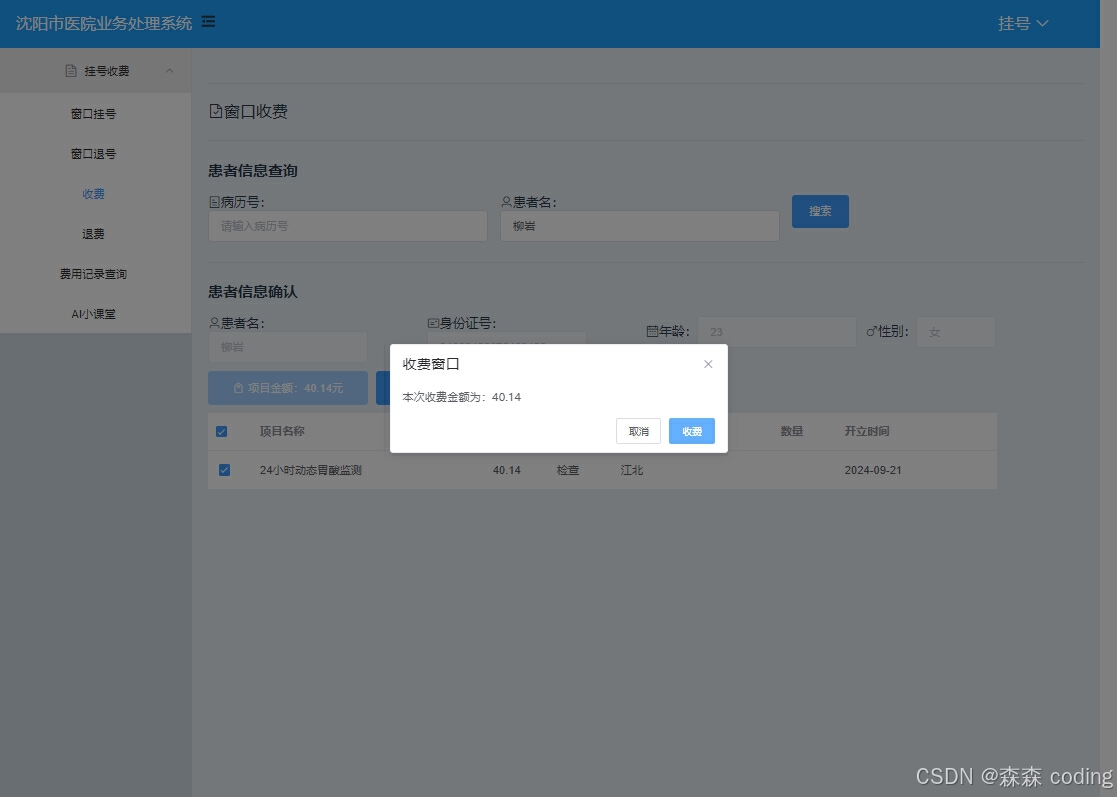The height and width of the screenshot is (797, 1117).
Task: Click the clipboard icon on the 项目金额 button
Action: pos(239,388)
